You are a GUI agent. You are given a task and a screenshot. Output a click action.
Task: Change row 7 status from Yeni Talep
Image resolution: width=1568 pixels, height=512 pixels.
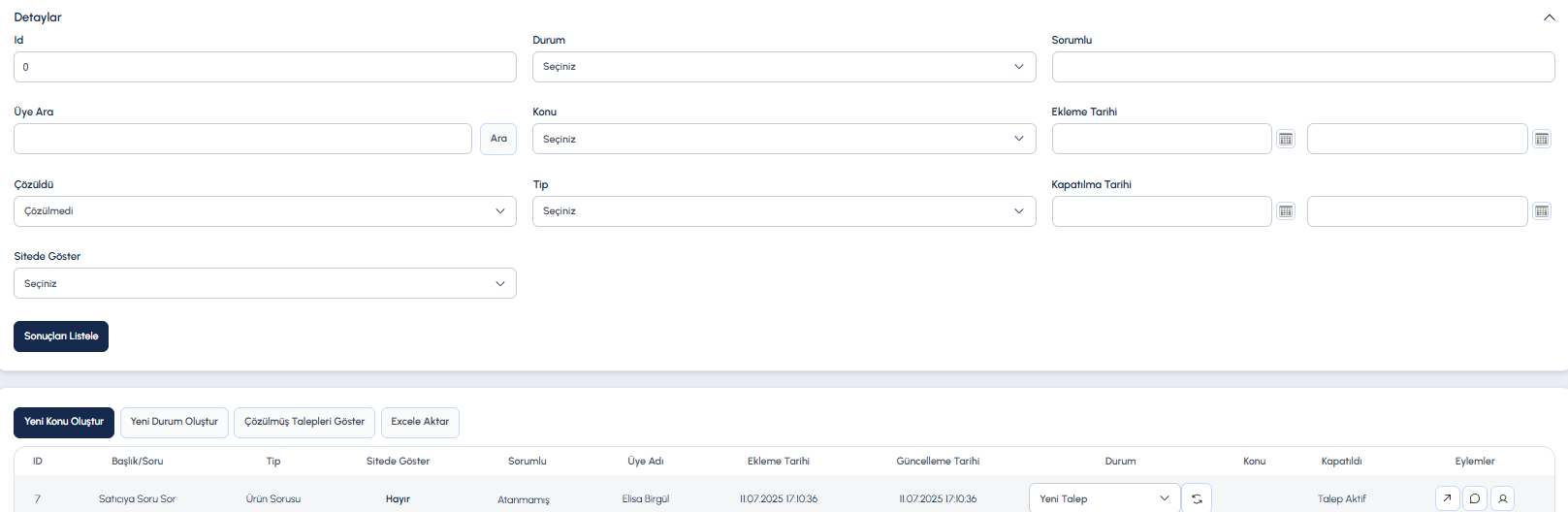(1104, 498)
